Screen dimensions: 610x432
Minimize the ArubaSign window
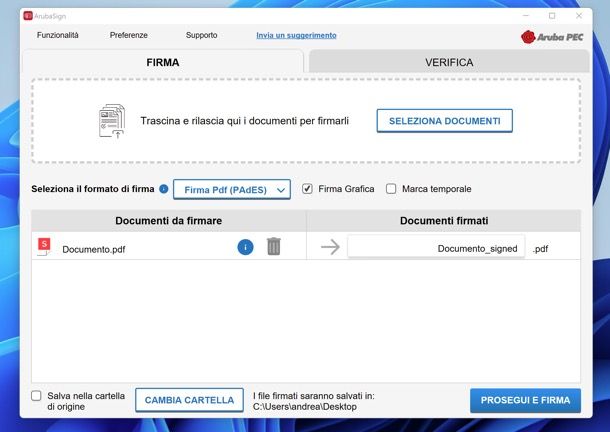coord(526,16)
